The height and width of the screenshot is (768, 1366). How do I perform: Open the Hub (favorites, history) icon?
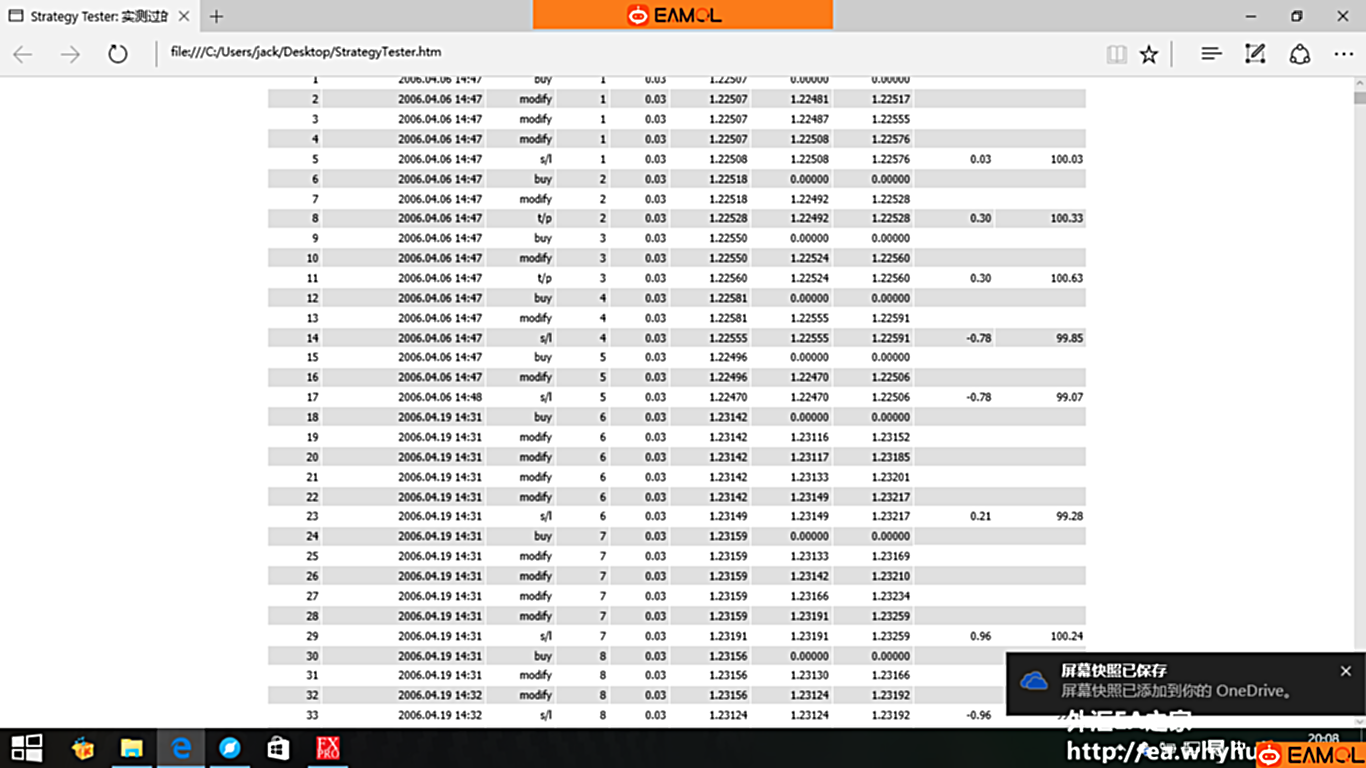pos(1211,54)
